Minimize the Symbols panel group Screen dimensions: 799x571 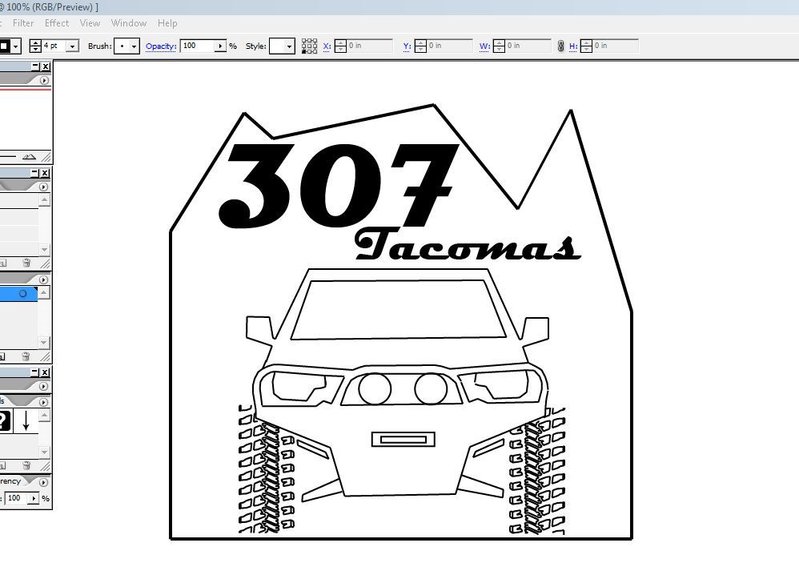35,372
